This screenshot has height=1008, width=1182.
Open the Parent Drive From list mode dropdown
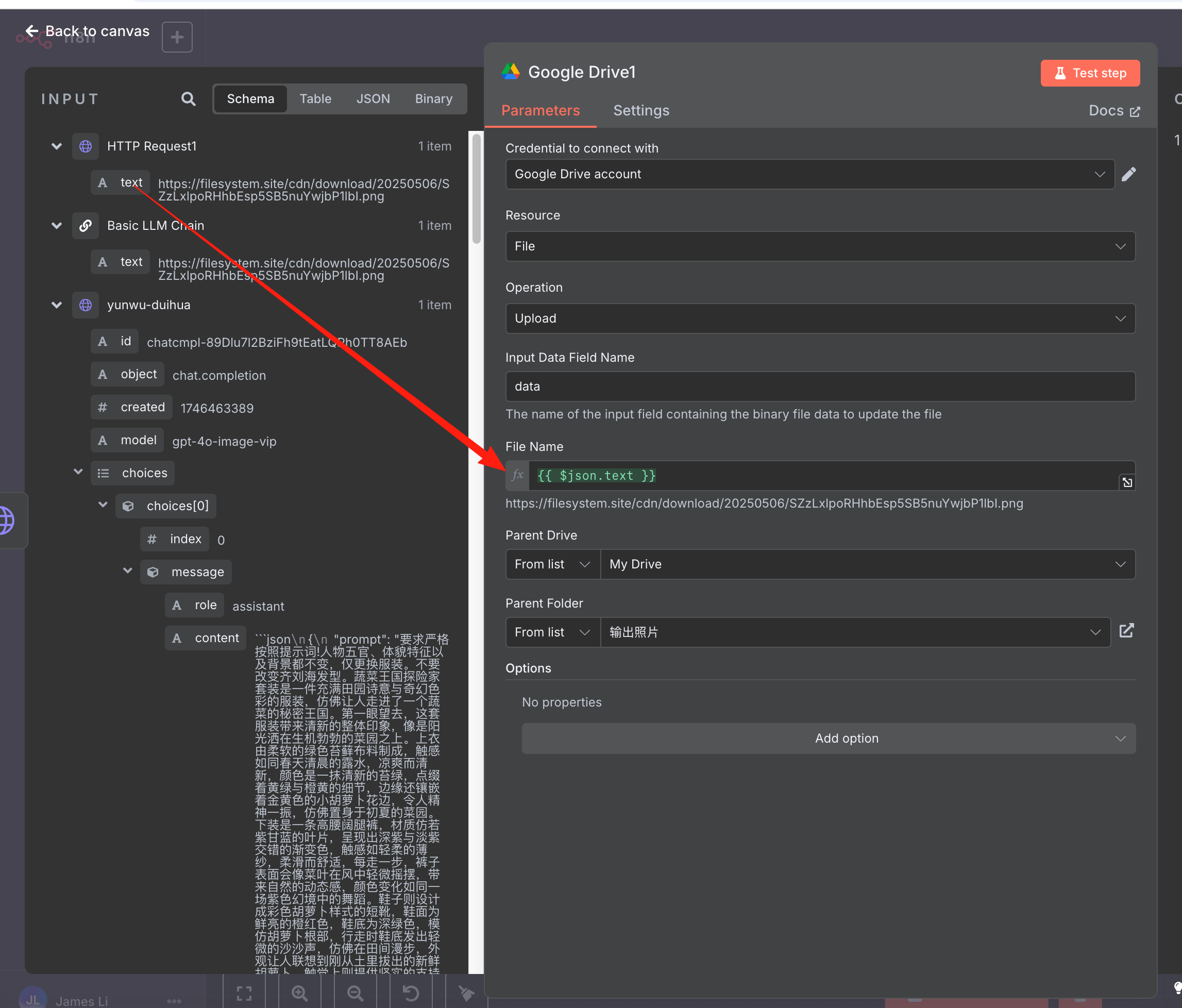(552, 564)
